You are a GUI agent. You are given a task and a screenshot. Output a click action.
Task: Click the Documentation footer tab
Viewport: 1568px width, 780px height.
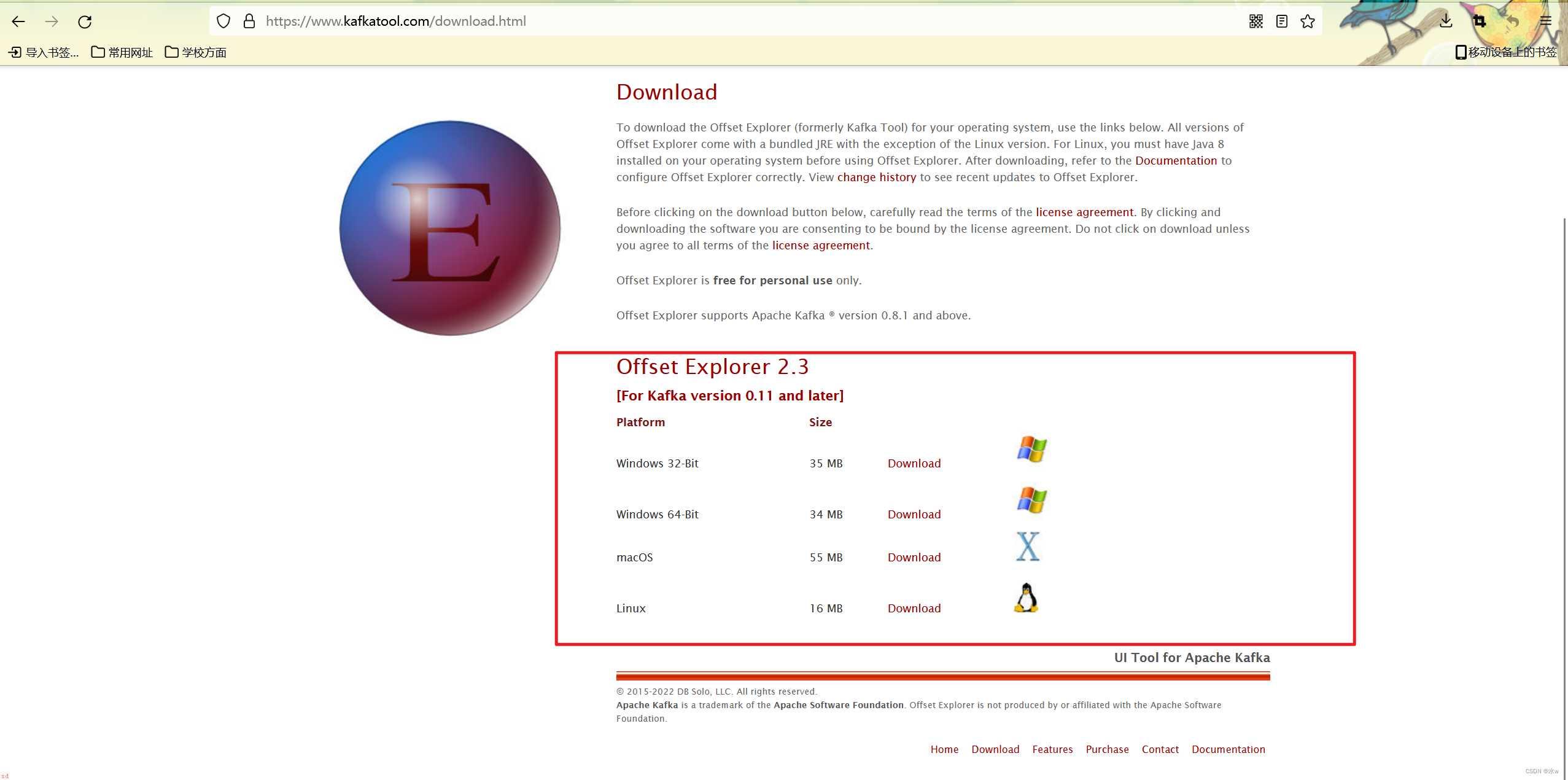click(1228, 749)
